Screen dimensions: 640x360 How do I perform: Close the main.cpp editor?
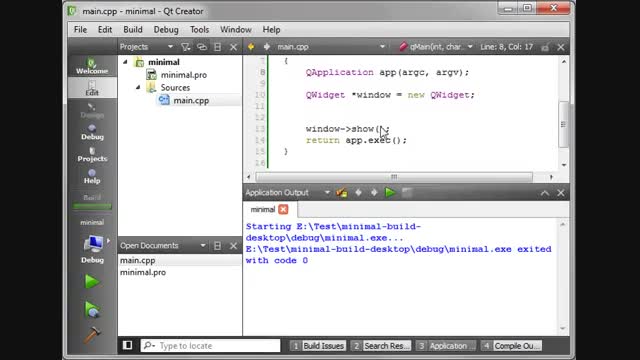[x=561, y=47]
